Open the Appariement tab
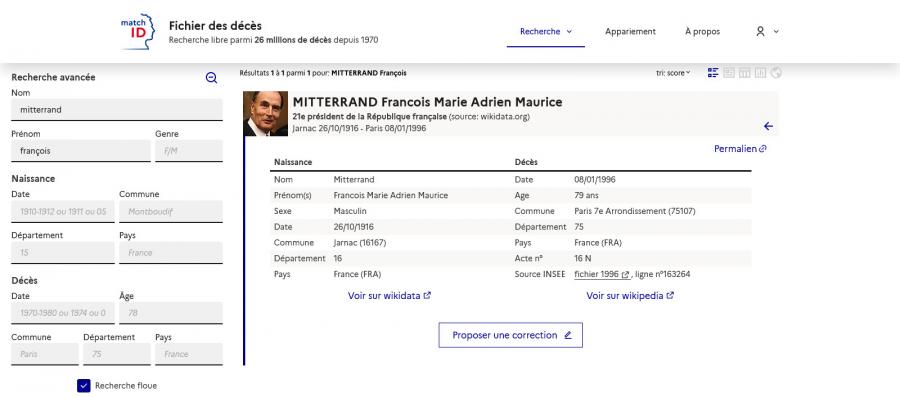Image resolution: width=900 pixels, height=397 pixels. coord(630,32)
